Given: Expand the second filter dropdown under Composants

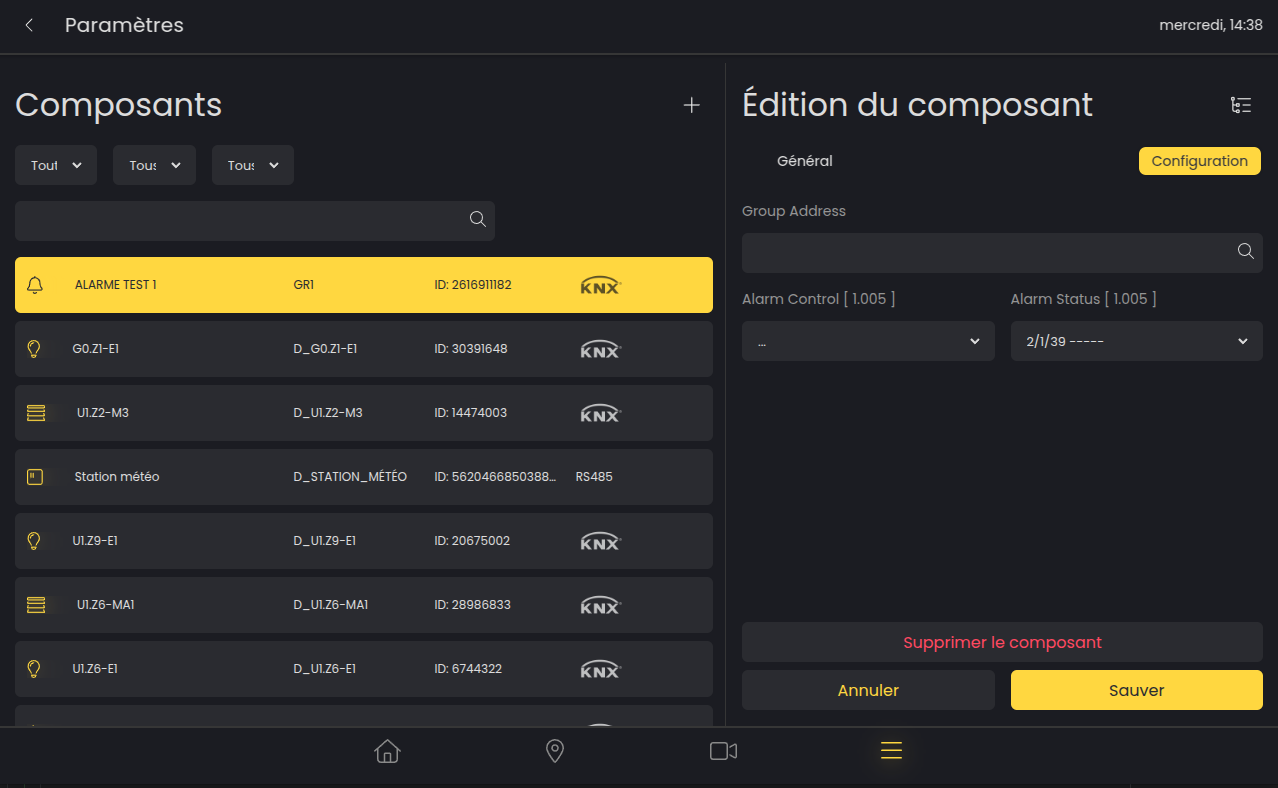Looking at the screenshot, I should tap(154, 165).
